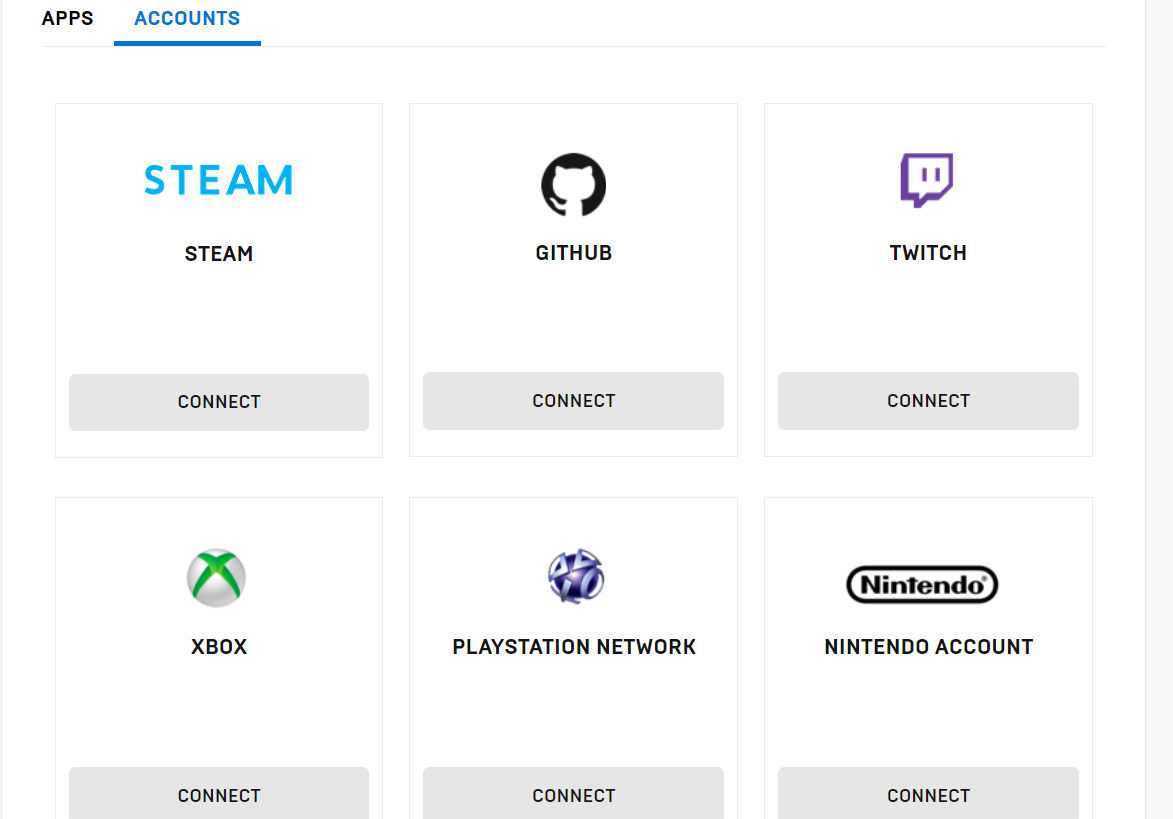
Task: Click the STEAM card title
Action: pyautogui.click(x=219, y=254)
